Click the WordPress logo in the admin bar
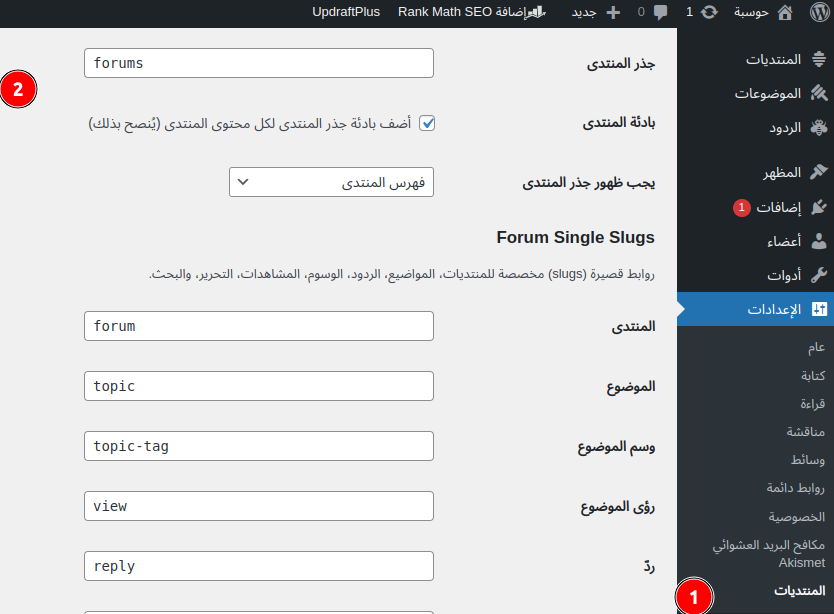The height and width of the screenshot is (614, 834). [817, 13]
